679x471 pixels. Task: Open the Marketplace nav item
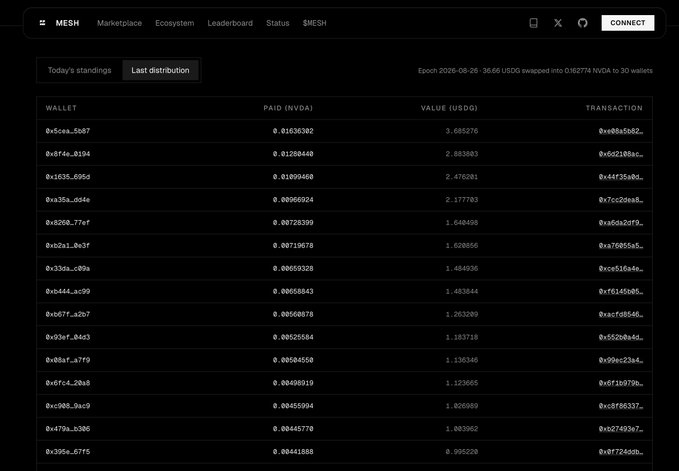point(120,23)
